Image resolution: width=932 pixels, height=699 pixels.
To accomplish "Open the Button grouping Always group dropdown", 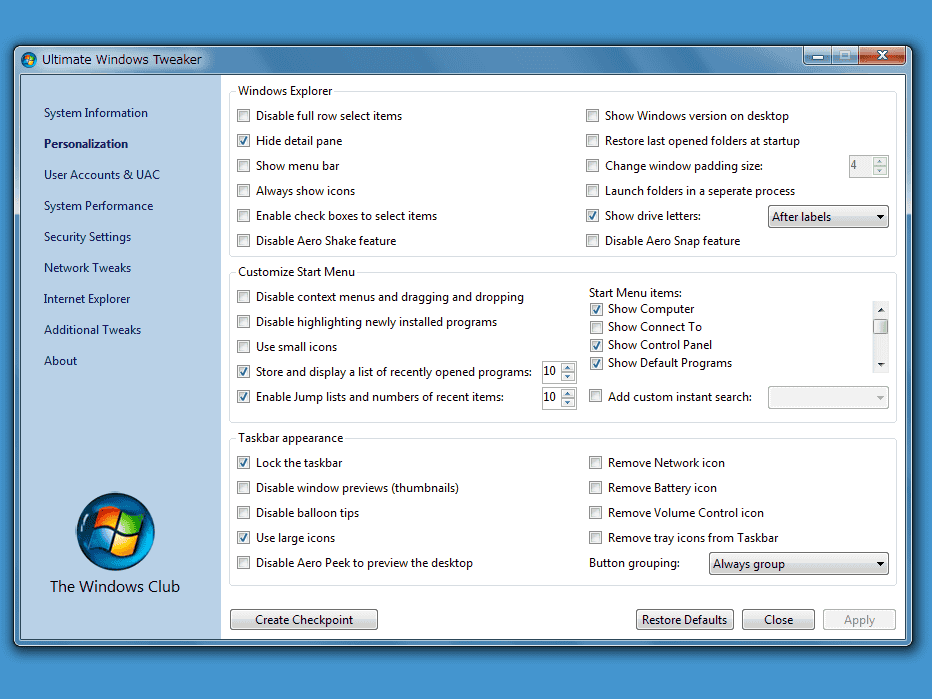I will (798, 563).
